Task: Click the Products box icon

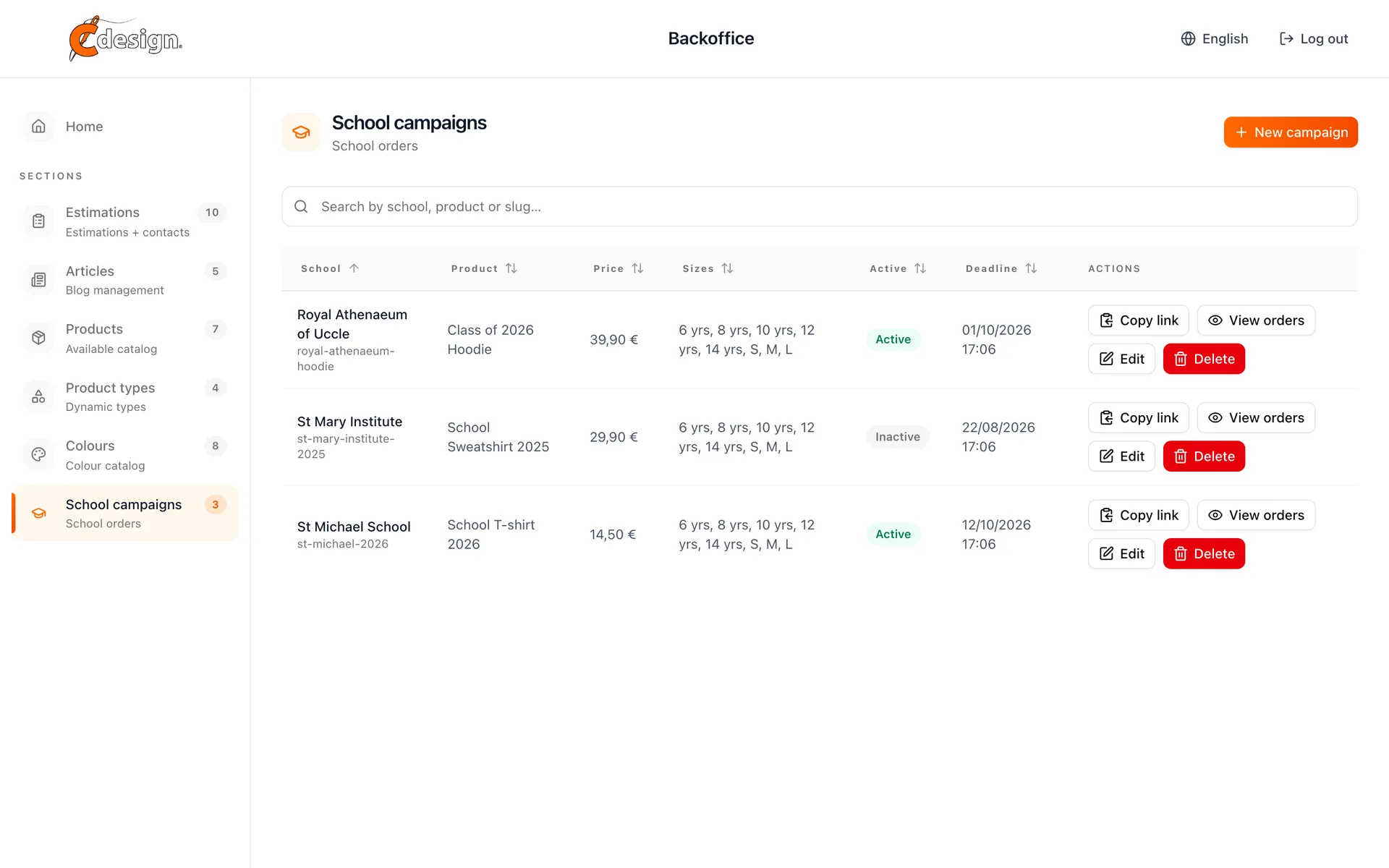Action: click(x=39, y=338)
